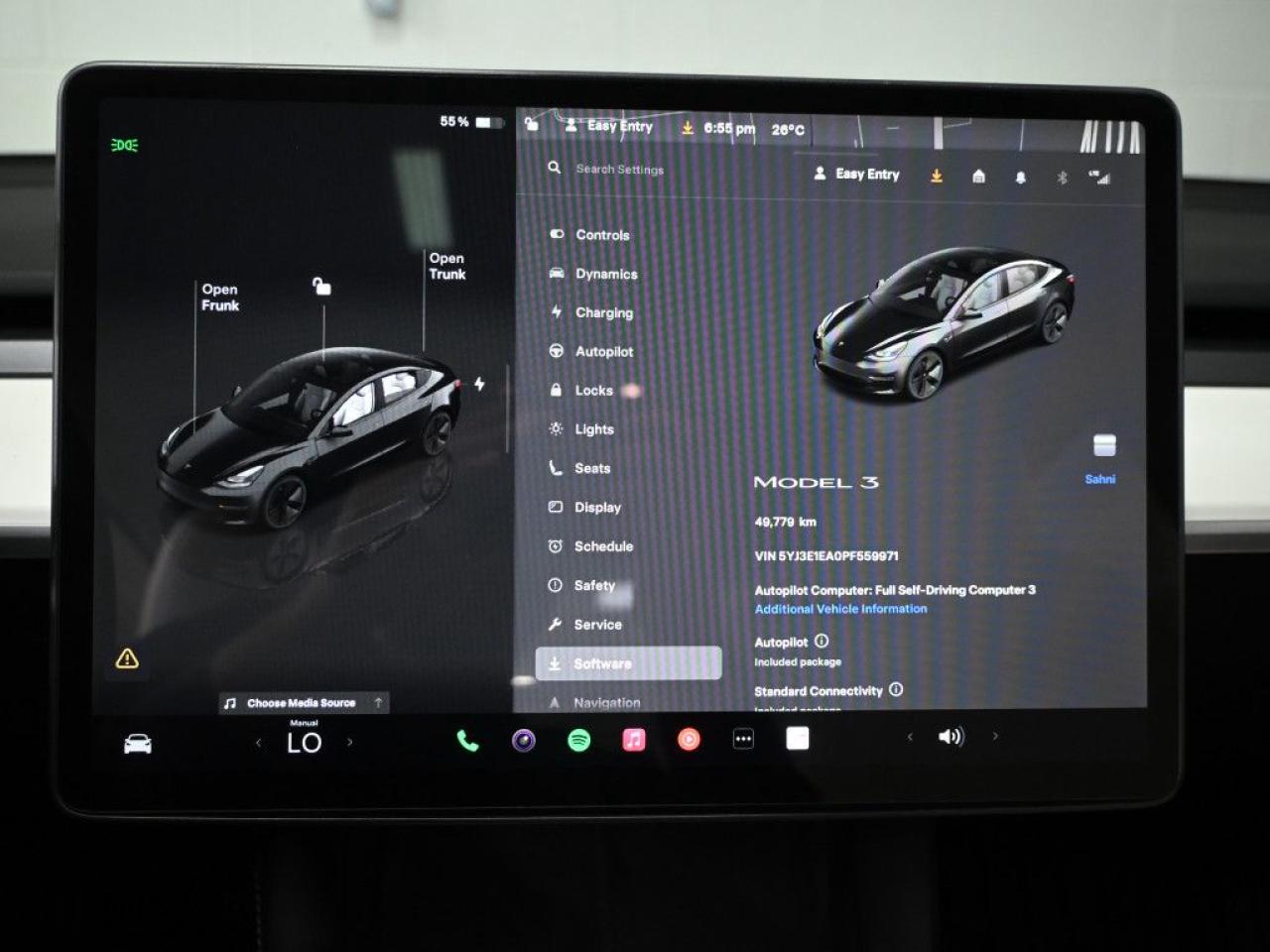The width and height of the screenshot is (1270, 952).
Task: Open Frunk
Action: 220,297
